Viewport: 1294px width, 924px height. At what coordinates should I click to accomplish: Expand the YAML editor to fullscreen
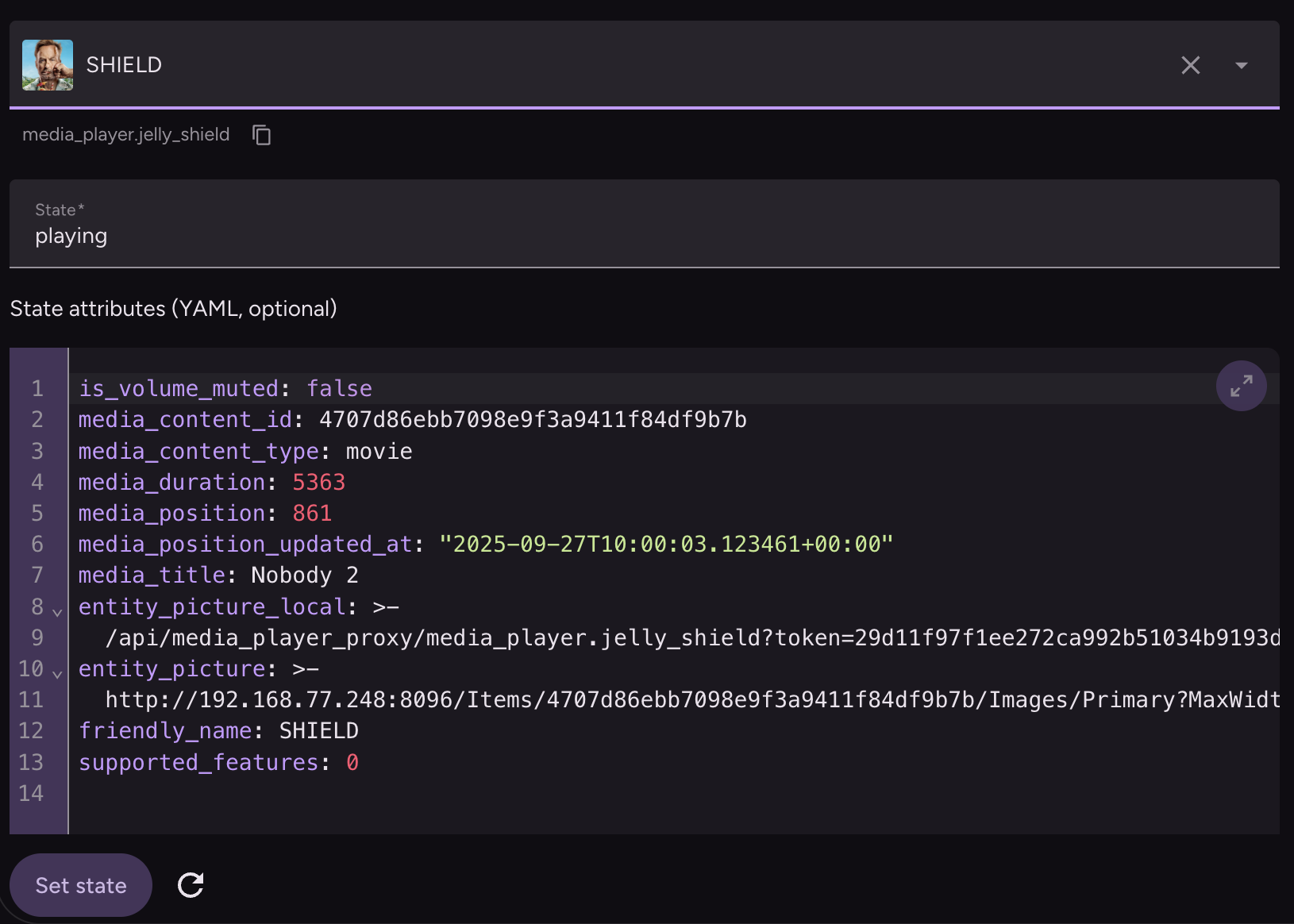coord(1241,386)
